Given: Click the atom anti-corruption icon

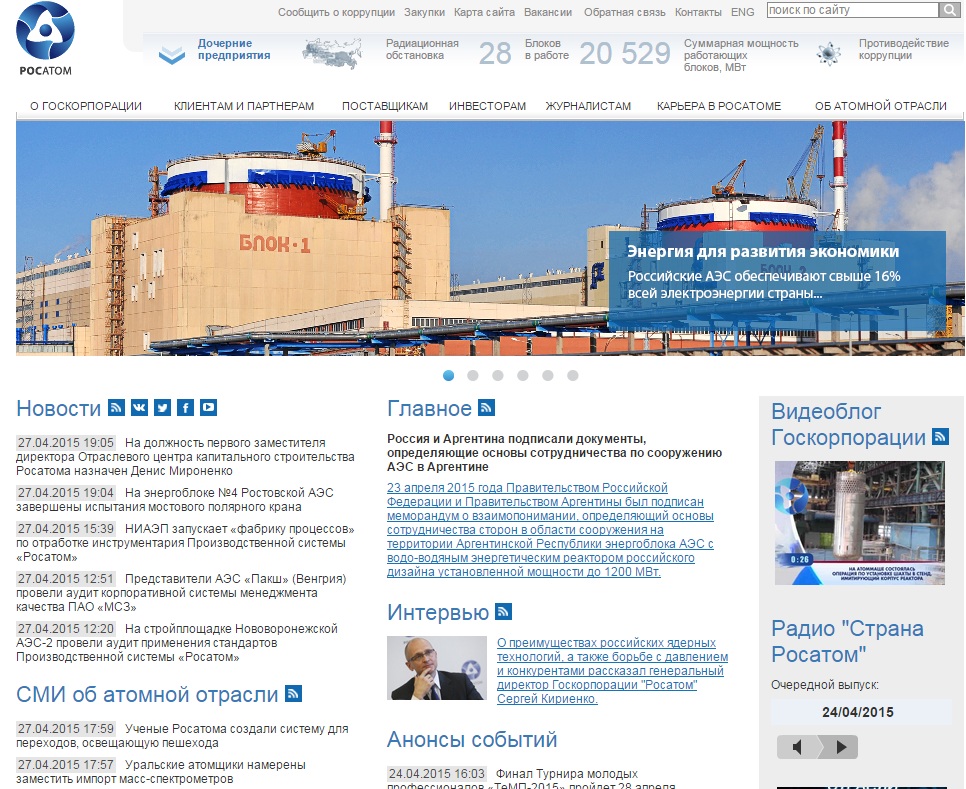Looking at the screenshot, I should pos(829,54).
